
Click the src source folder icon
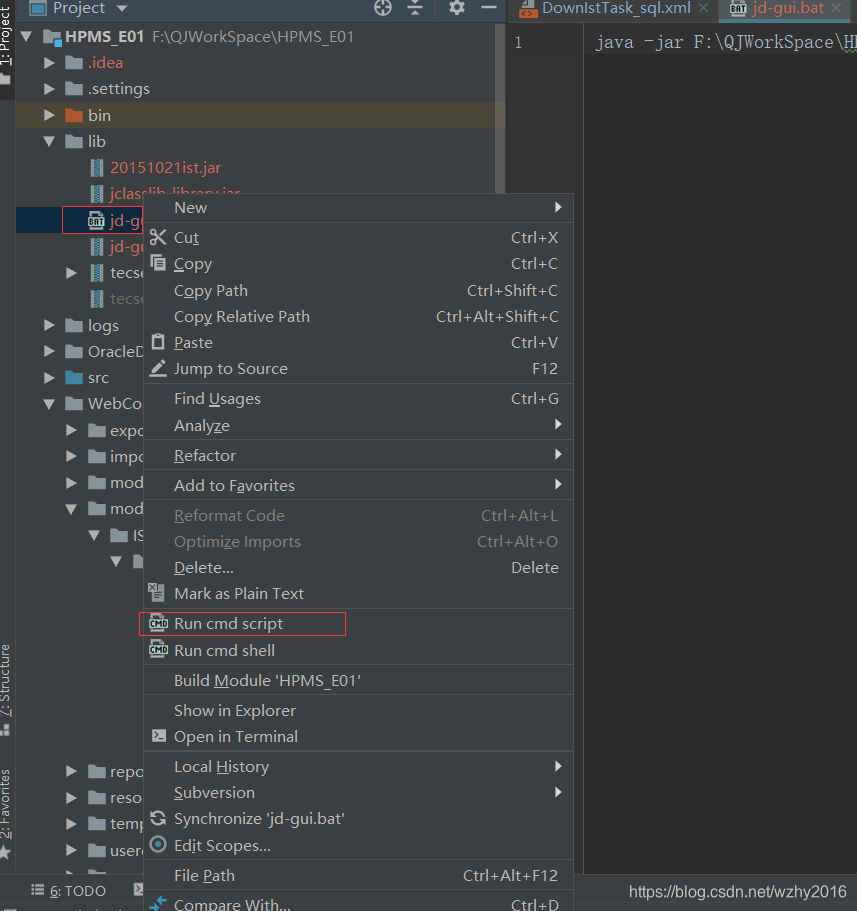(74, 378)
